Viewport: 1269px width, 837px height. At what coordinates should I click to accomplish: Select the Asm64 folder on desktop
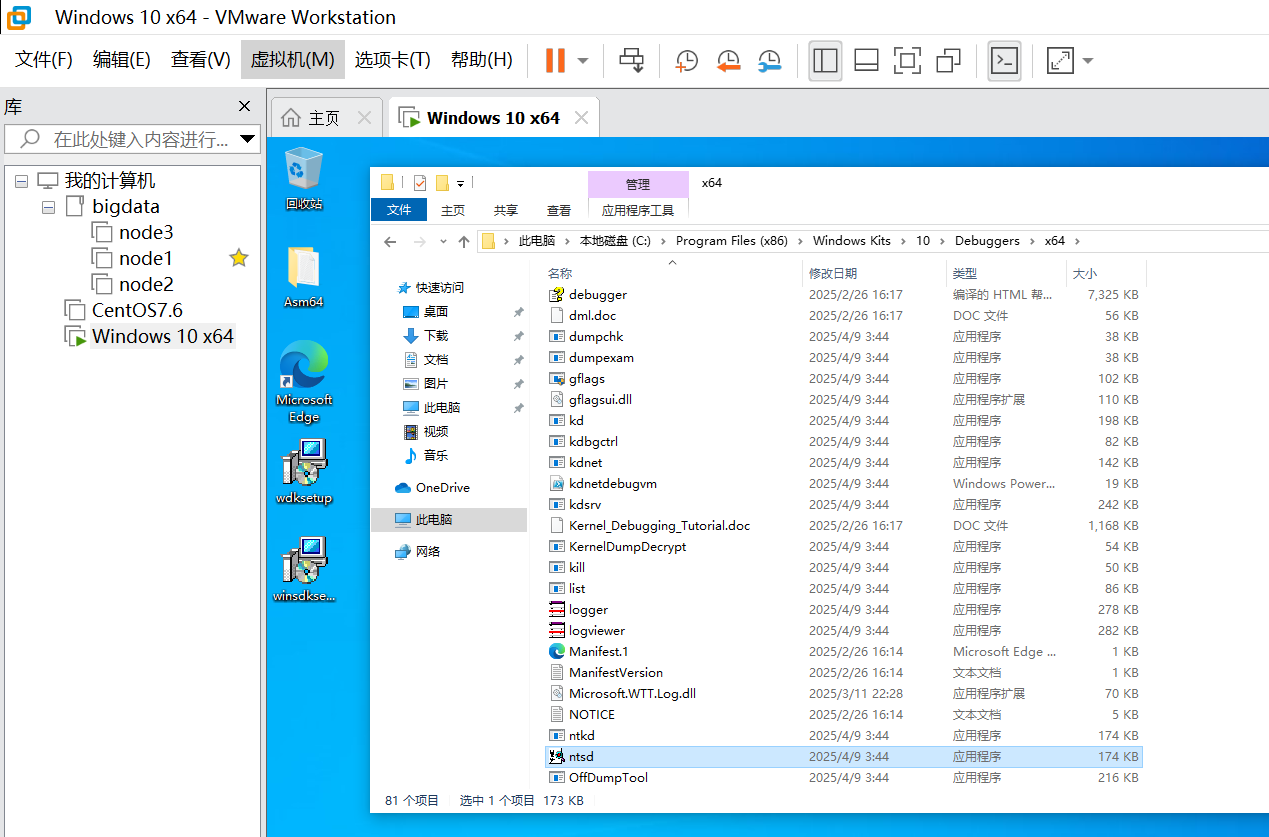point(304,277)
